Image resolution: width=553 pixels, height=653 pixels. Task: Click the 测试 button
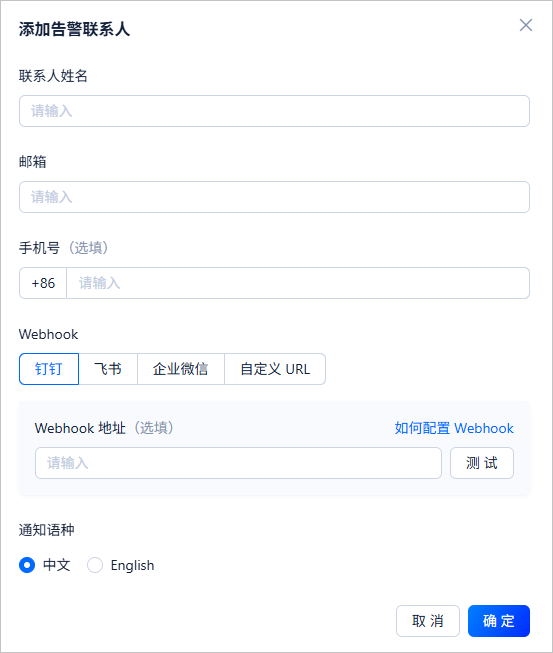(482, 463)
